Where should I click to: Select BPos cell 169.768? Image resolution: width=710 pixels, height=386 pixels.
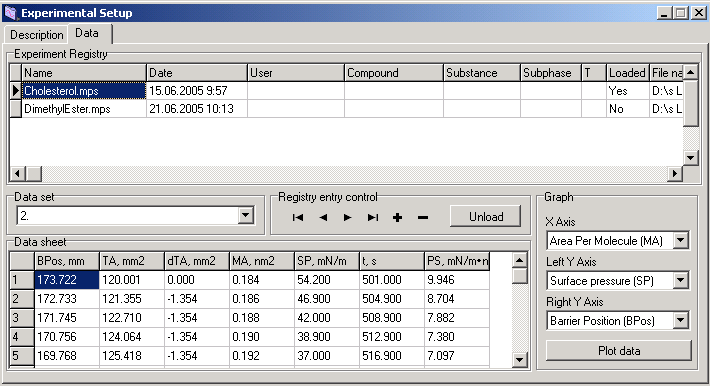point(67,356)
